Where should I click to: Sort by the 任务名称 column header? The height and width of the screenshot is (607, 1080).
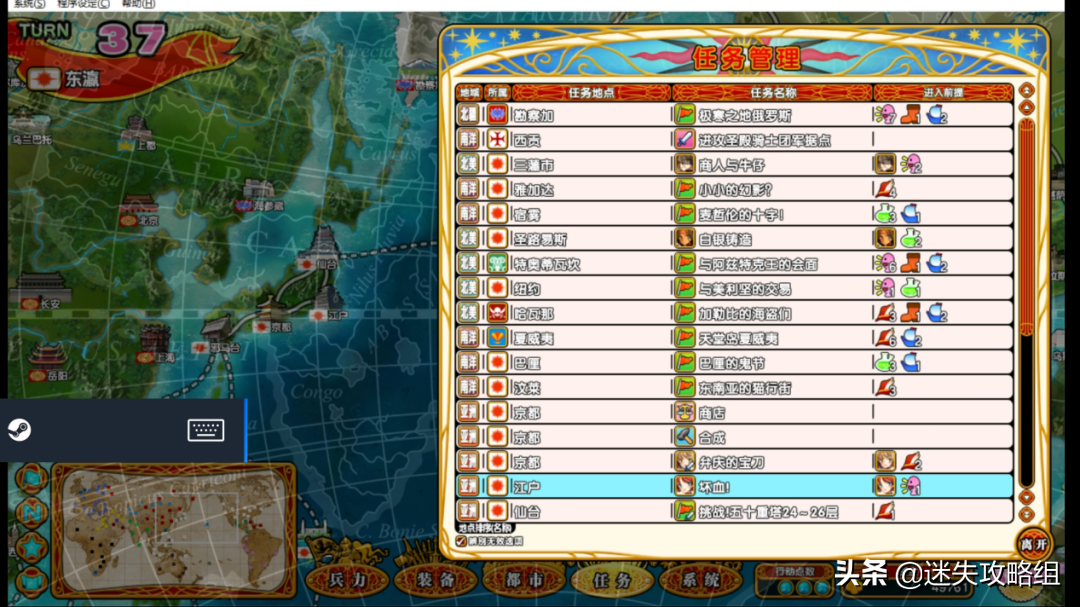click(x=773, y=92)
